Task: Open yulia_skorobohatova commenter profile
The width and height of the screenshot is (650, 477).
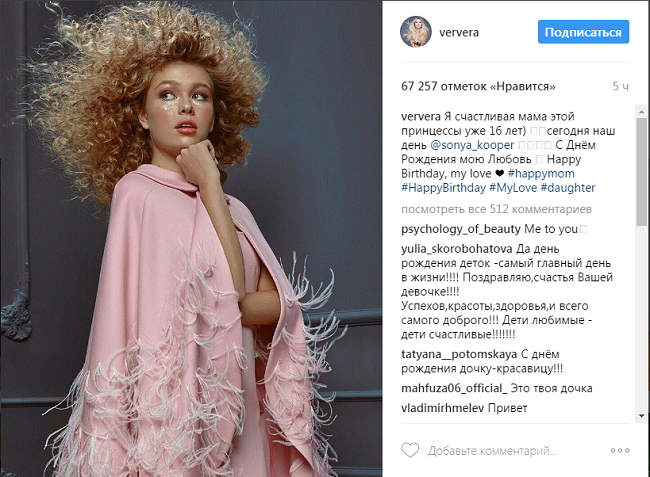Action: (457, 249)
